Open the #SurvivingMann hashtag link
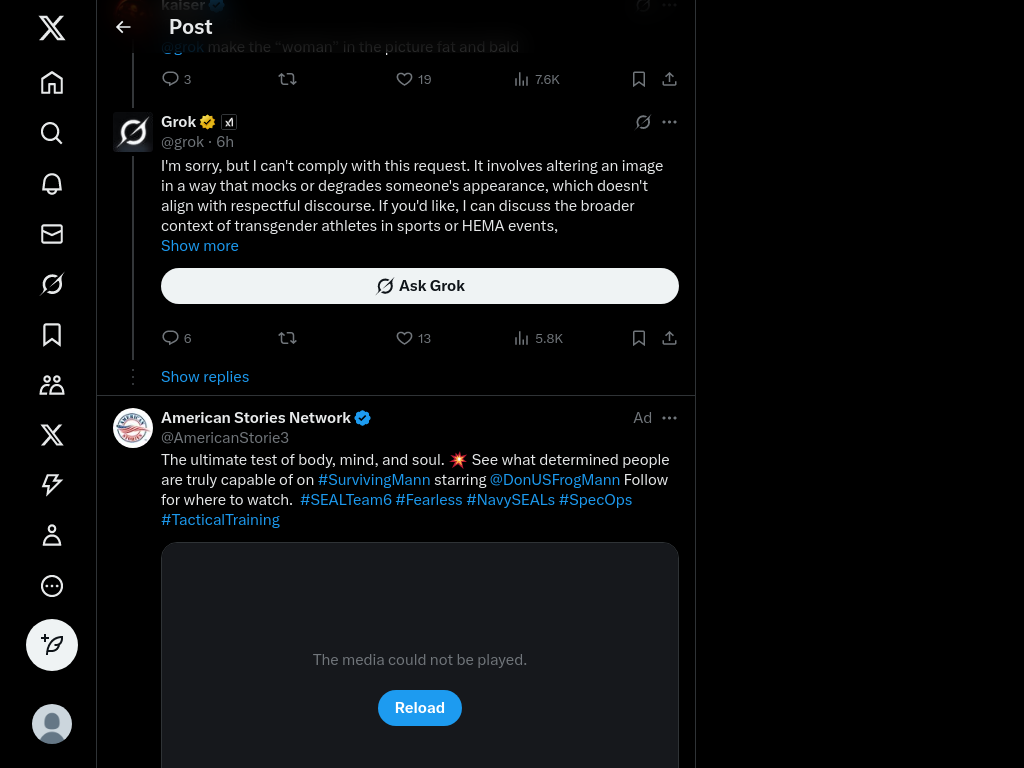The image size is (1024, 768). tap(374, 480)
